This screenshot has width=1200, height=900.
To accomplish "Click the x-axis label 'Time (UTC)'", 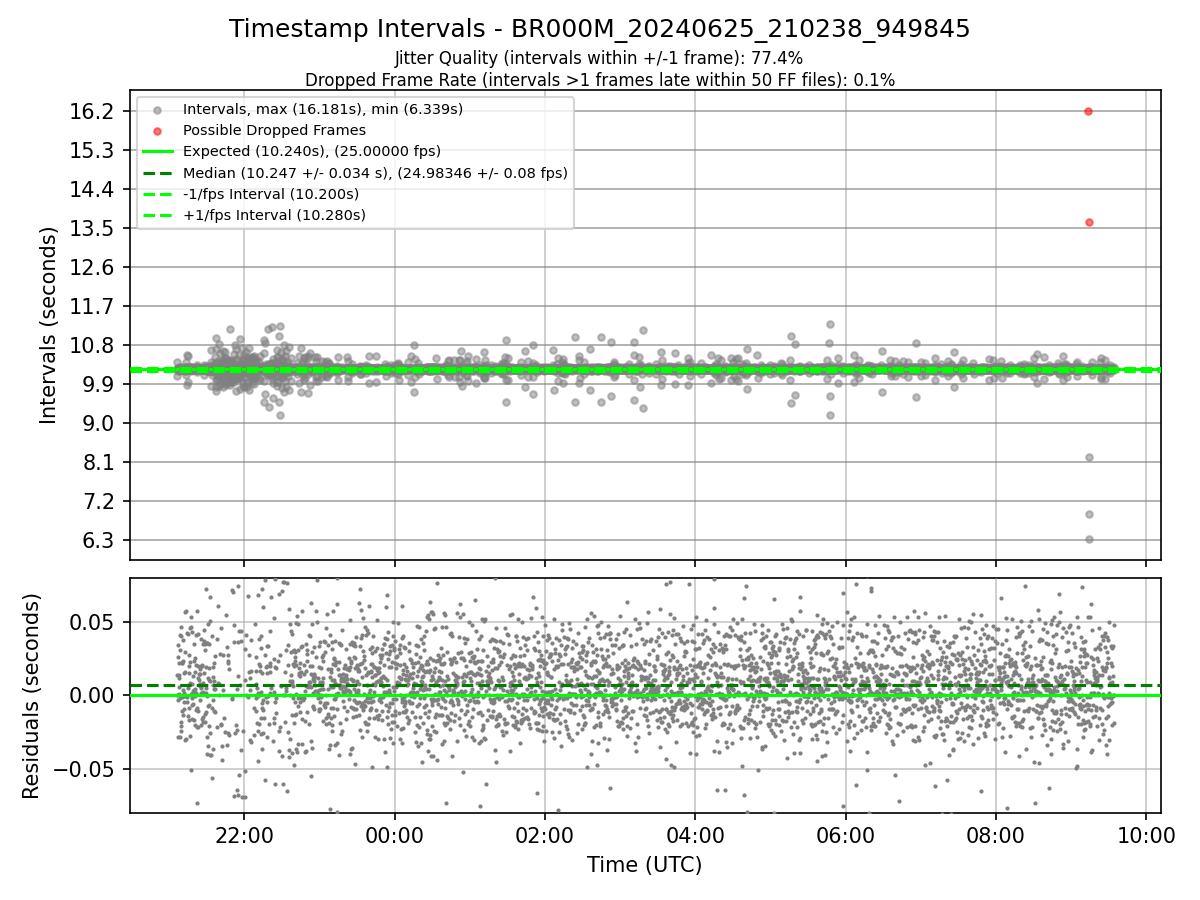I will click(644, 865).
